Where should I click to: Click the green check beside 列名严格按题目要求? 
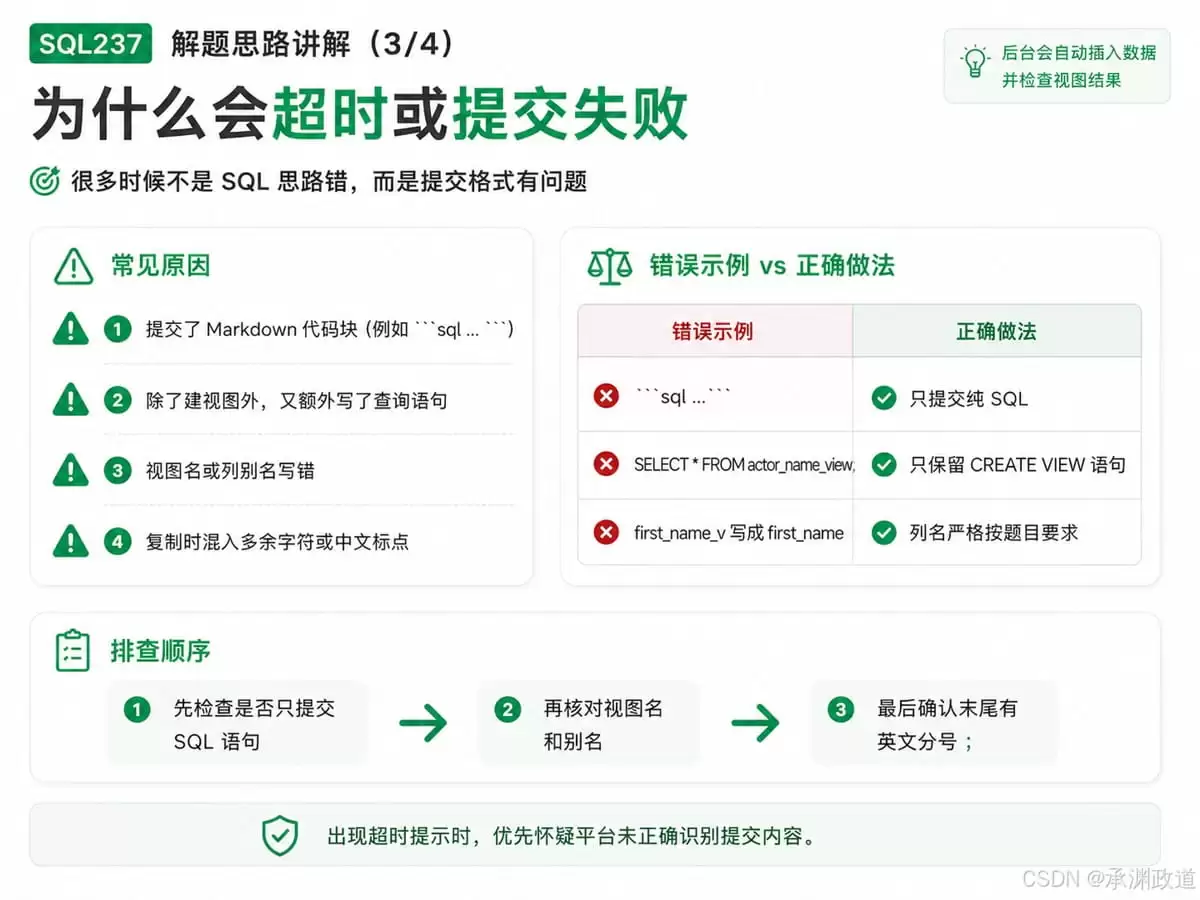click(x=883, y=532)
